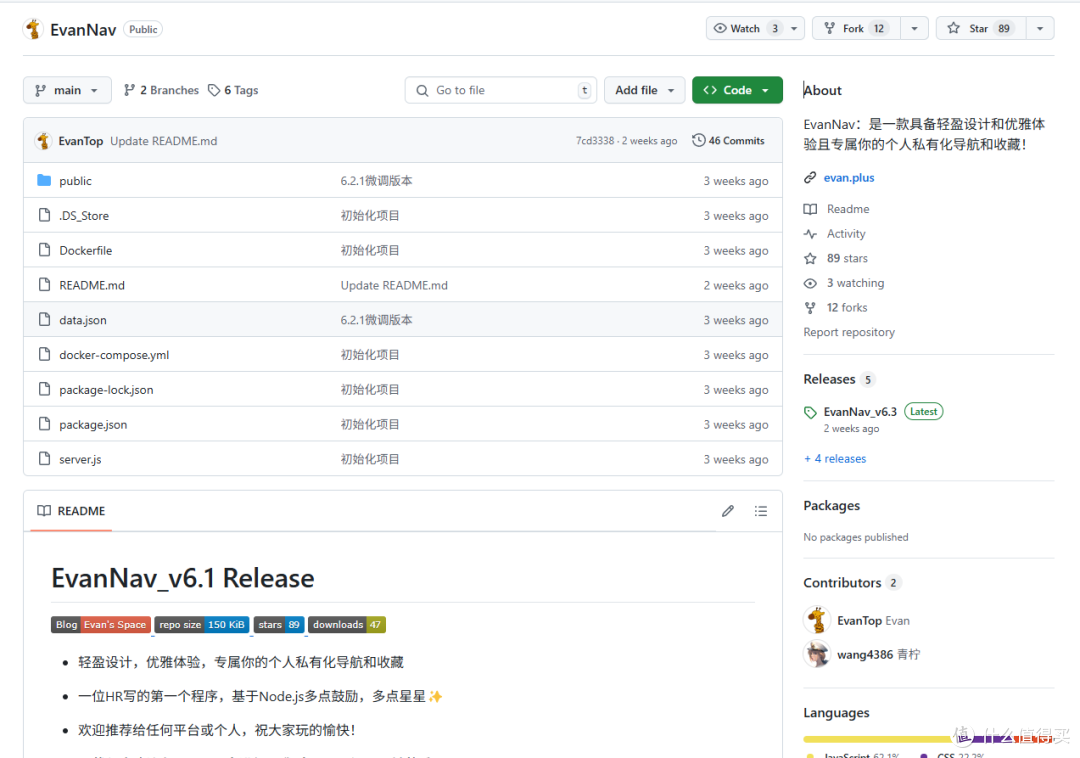The width and height of the screenshot is (1080, 758).
Task: Click Report repository link
Action: (x=849, y=332)
